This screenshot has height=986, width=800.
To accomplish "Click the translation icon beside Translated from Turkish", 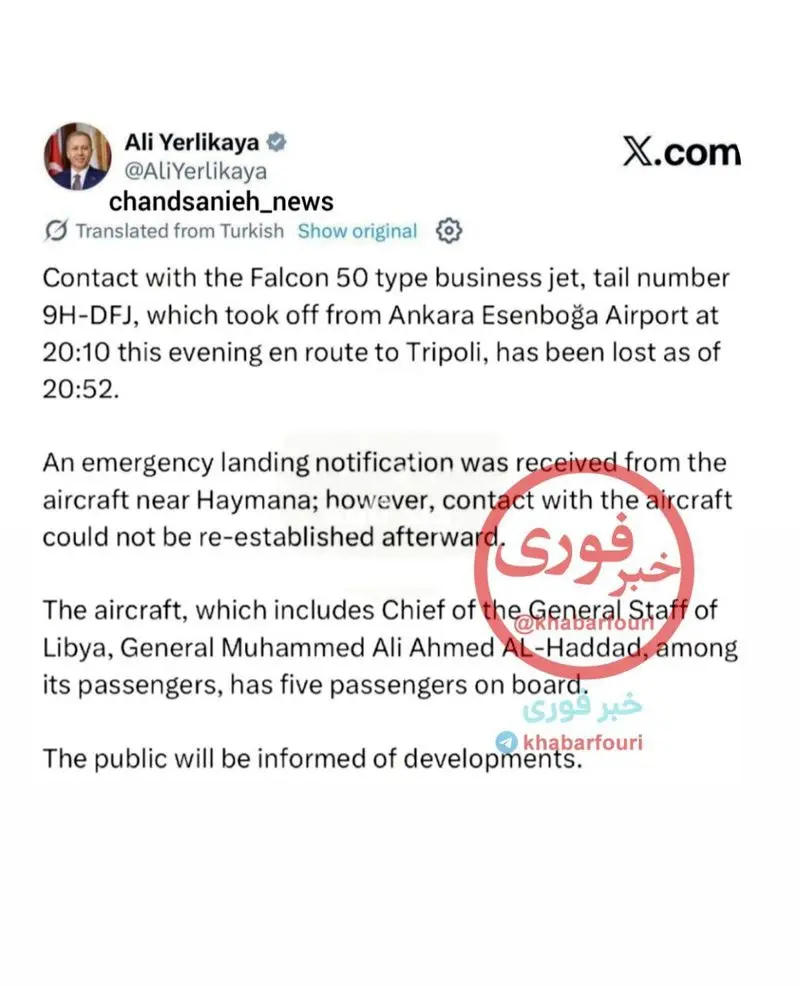I will pyautogui.click(x=56, y=231).
